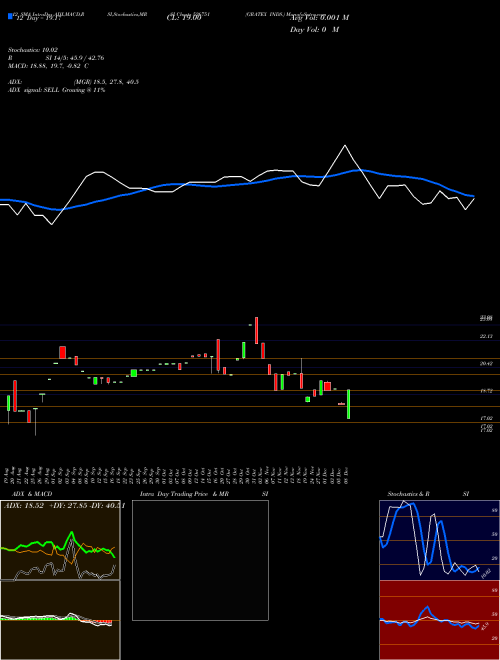
Task: Click the CL: 19.00 closing price text
Action: 183,18
